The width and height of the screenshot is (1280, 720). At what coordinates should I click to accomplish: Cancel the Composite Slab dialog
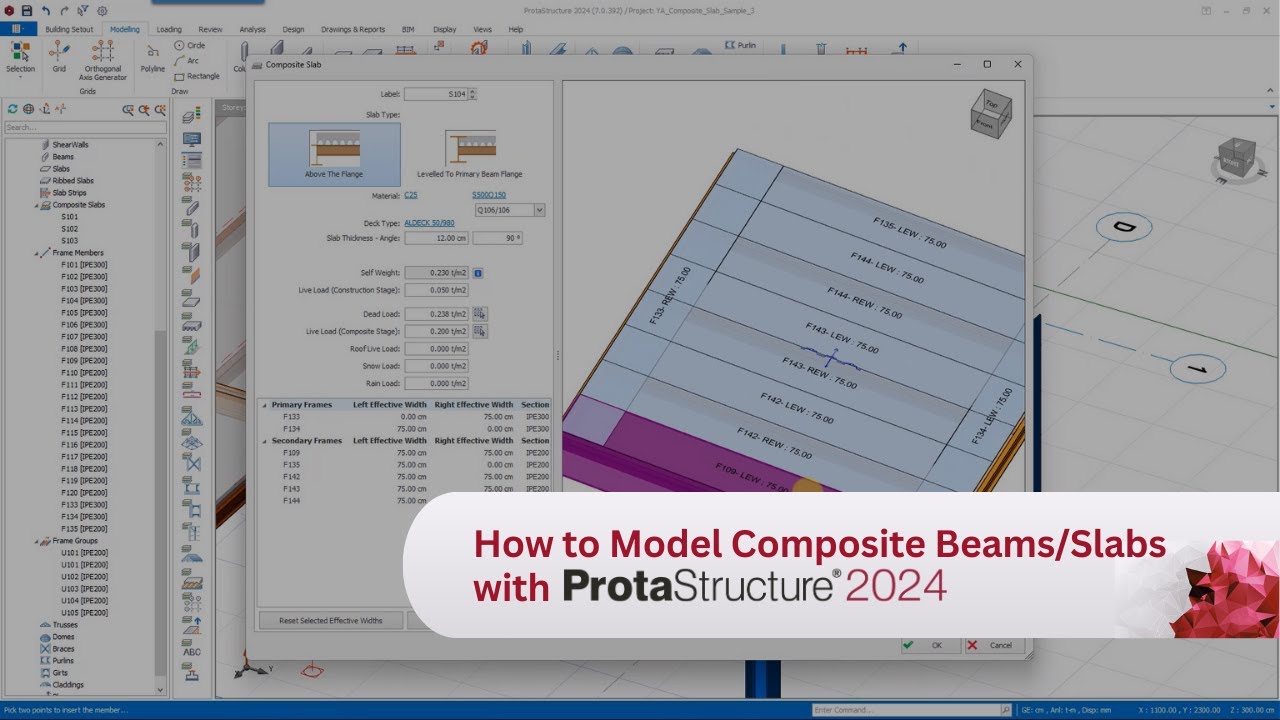click(x=993, y=645)
